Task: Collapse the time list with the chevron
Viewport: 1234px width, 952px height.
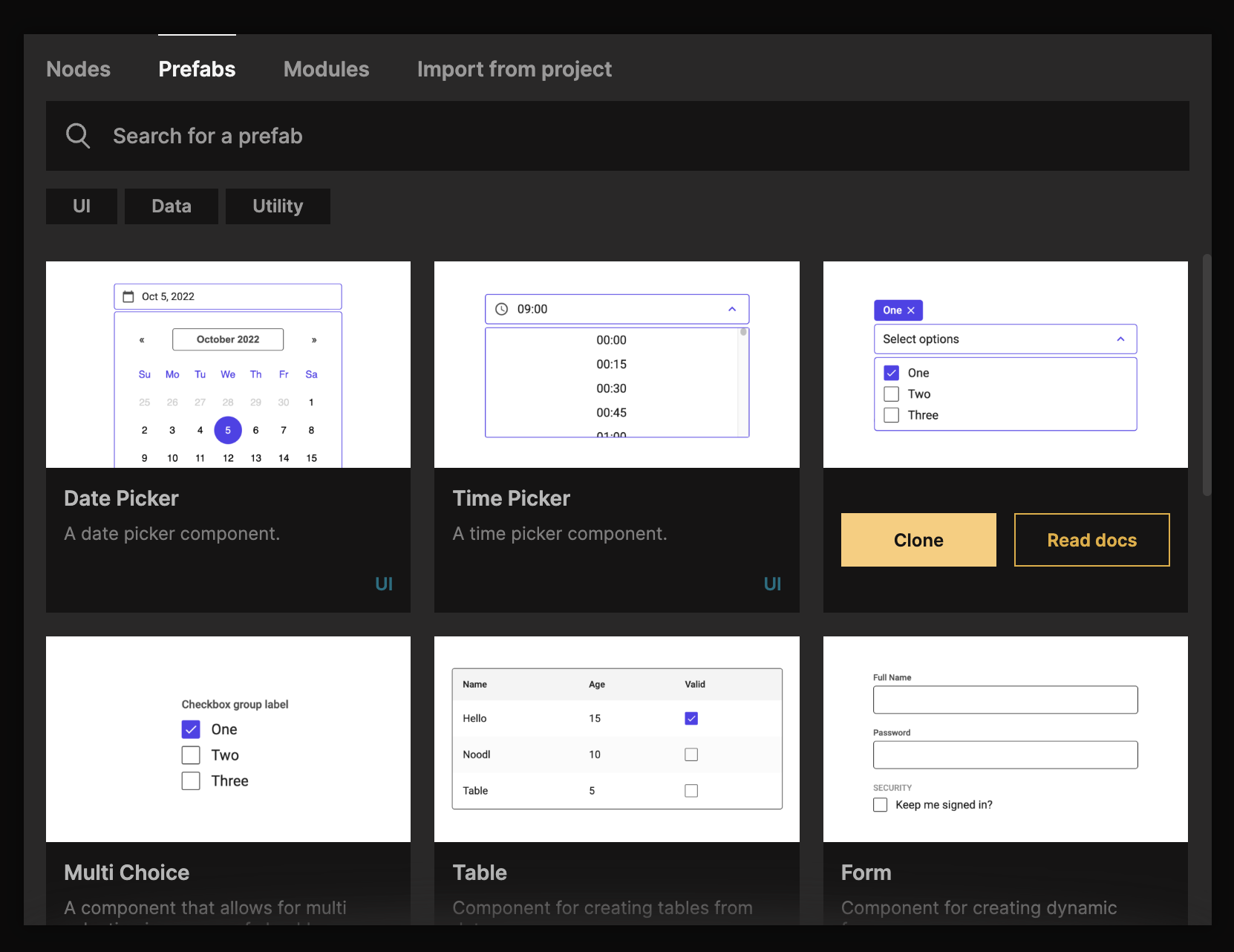Action: point(732,309)
